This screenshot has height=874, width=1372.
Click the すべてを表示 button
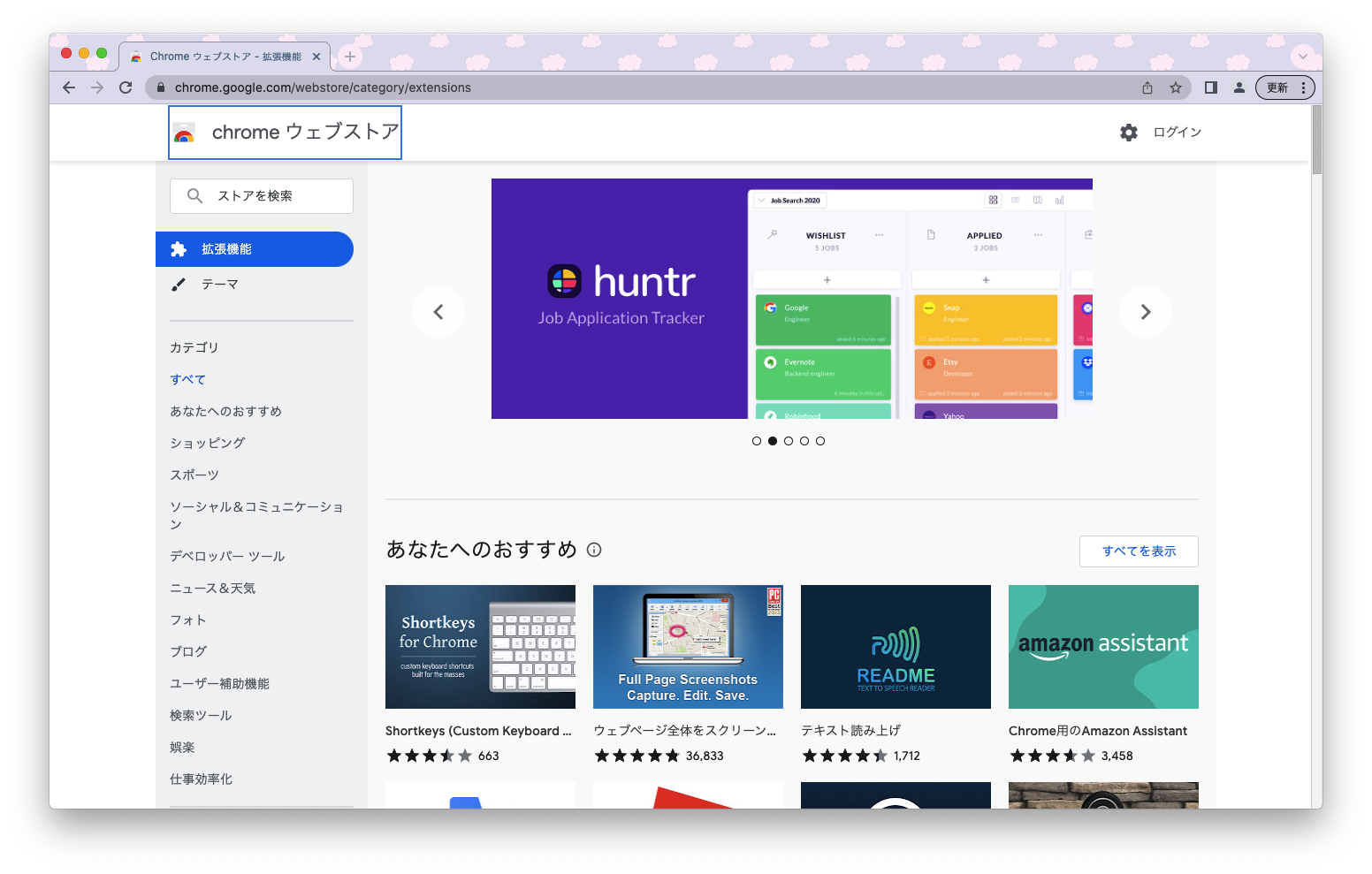click(x=1139, y=551)
